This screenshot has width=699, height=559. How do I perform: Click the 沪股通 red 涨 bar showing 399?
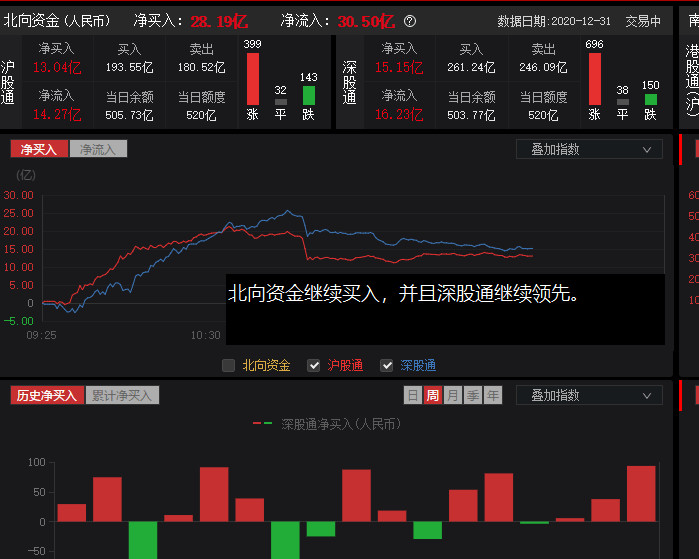[253, 79]
